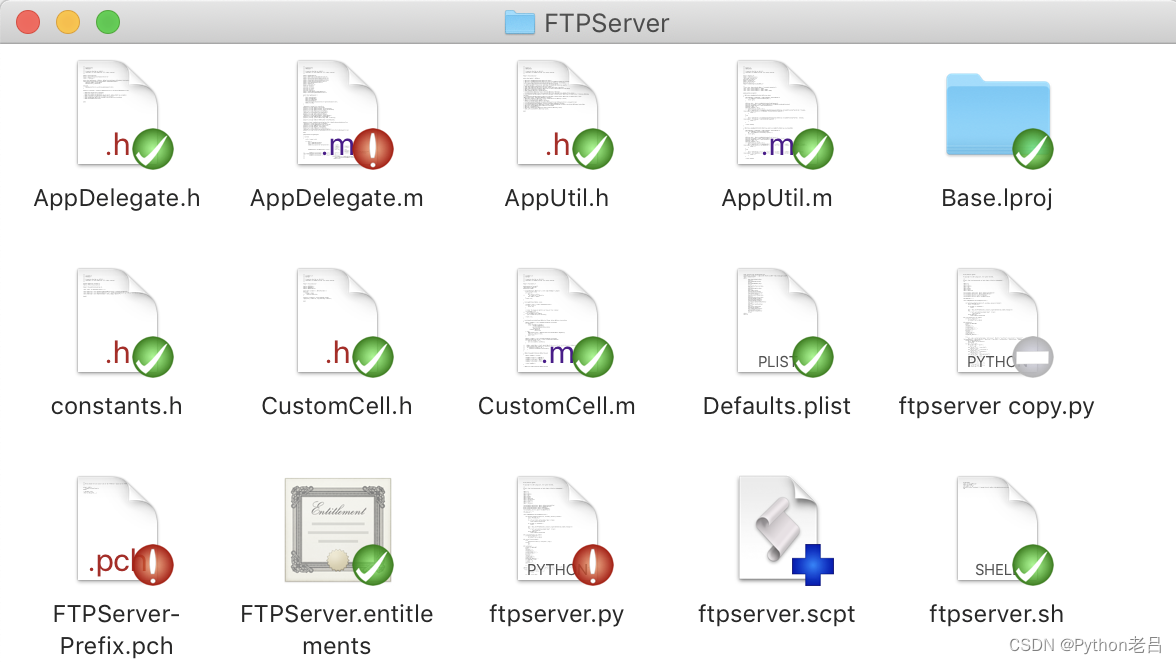Click the CustomCell.h filename label

coord(337,406)
